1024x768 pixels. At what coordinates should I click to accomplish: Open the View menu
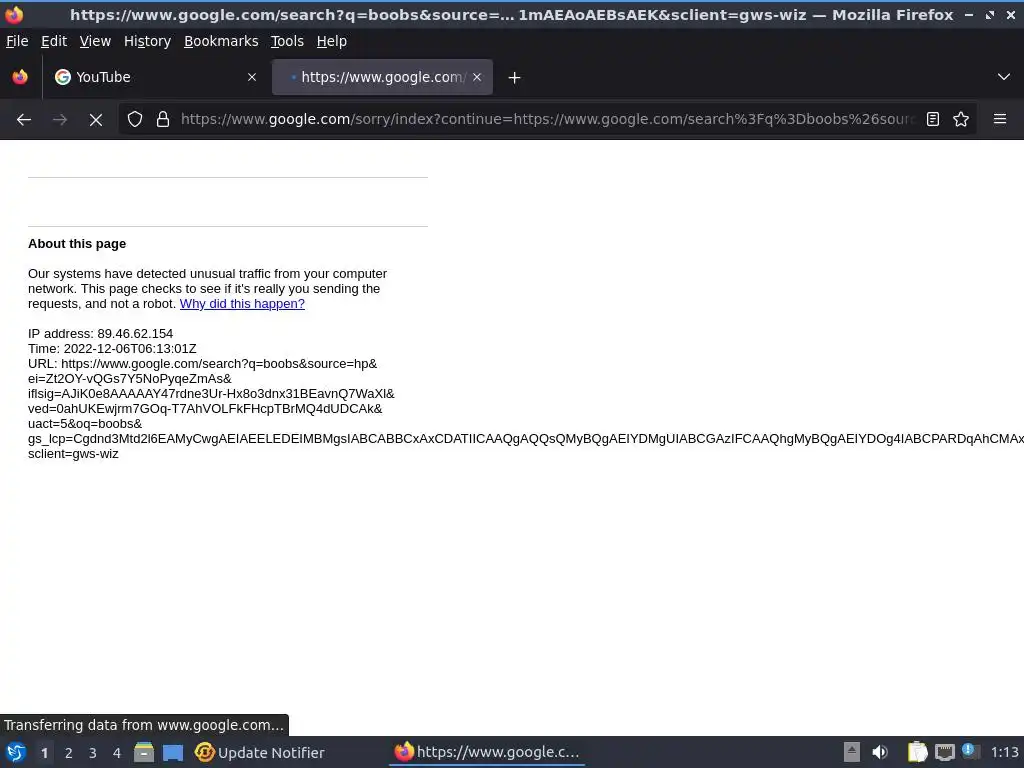click(95, 41)
